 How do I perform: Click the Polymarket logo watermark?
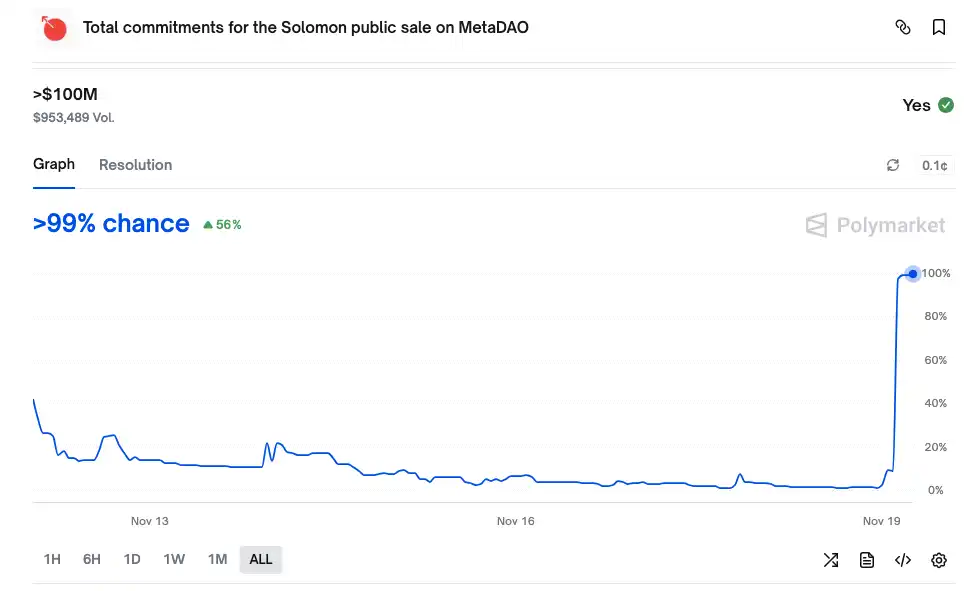pyautogui.click(x=876, y=224)
